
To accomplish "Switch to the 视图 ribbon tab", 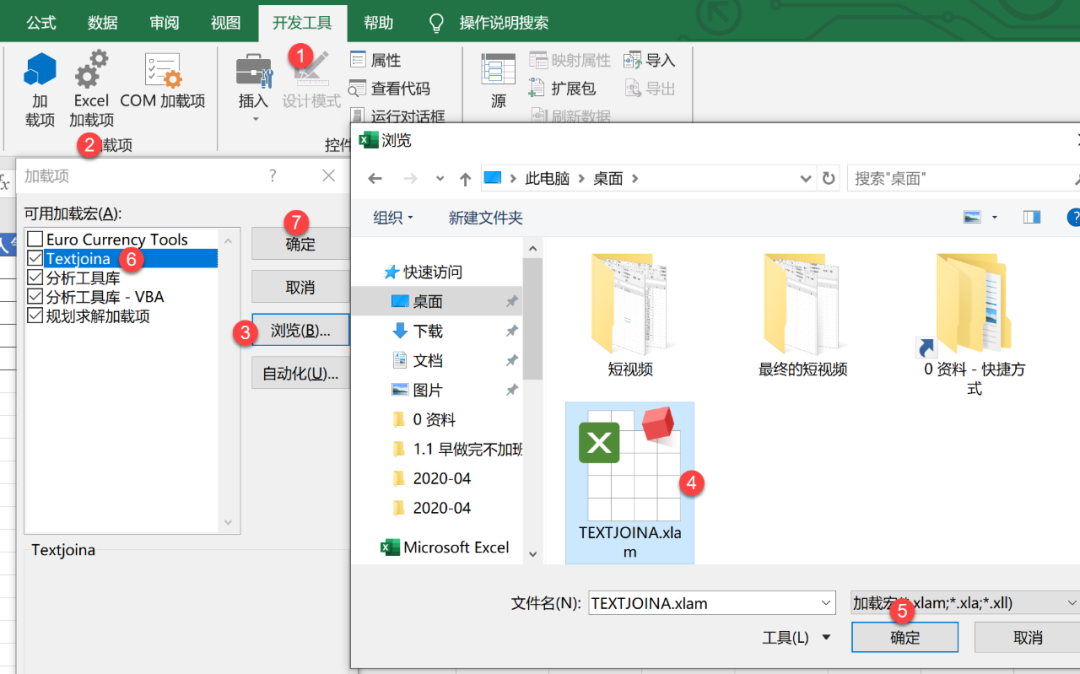I will pos(224,21).
